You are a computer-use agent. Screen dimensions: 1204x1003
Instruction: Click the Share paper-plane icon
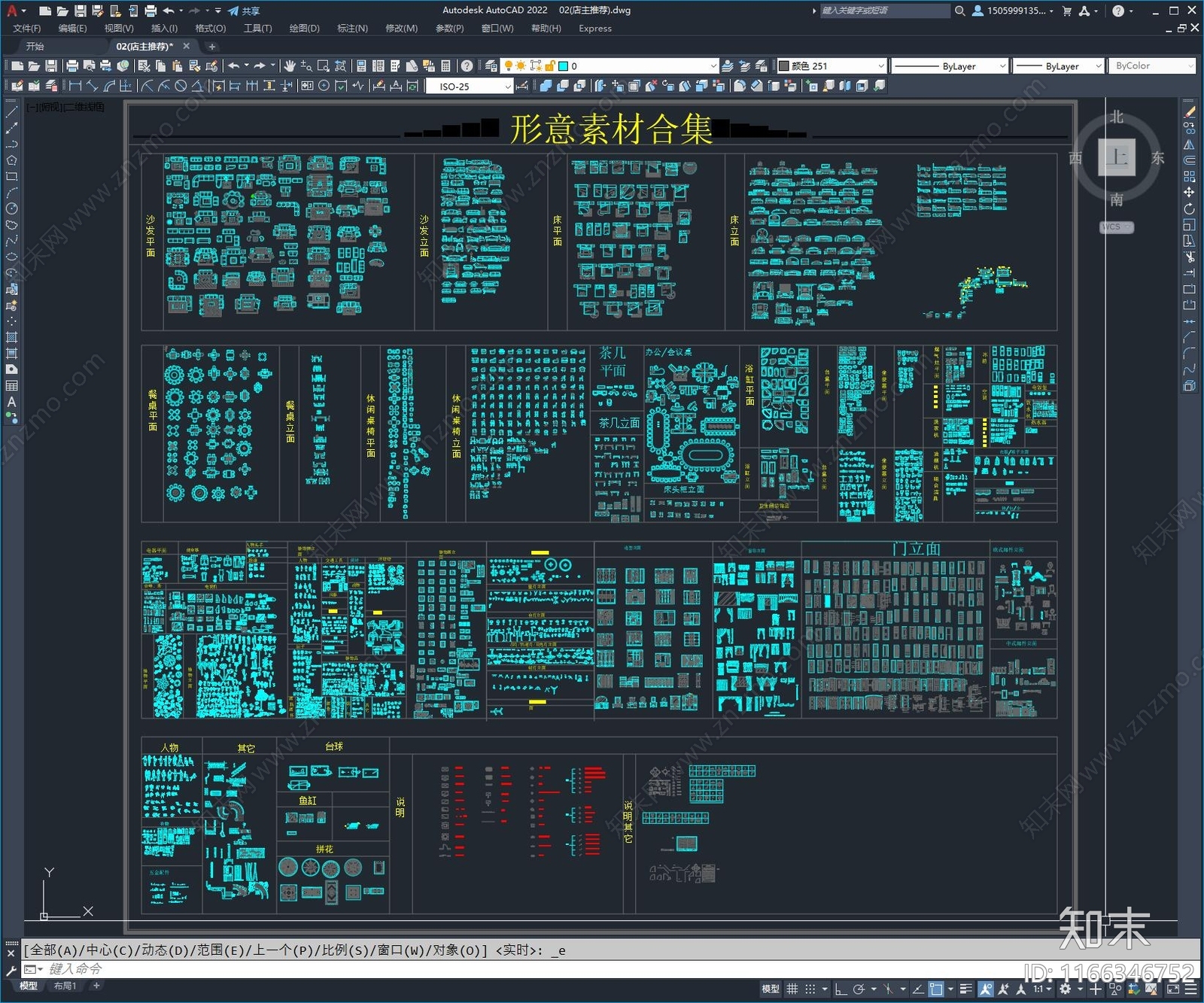click(234, 11)
